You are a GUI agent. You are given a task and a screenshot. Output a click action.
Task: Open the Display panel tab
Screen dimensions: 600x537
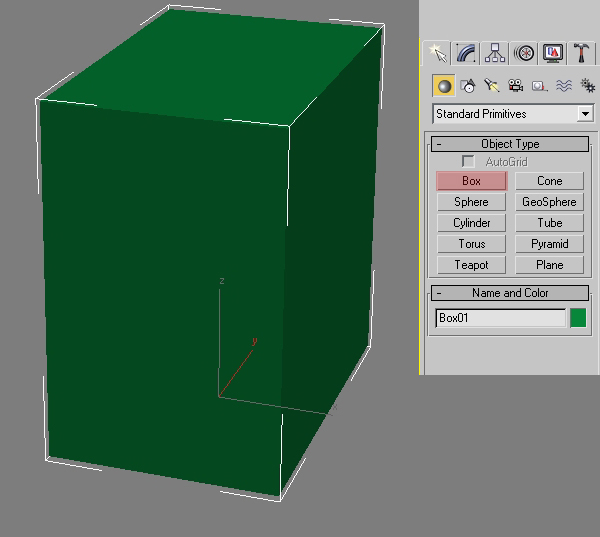[553, 53]
